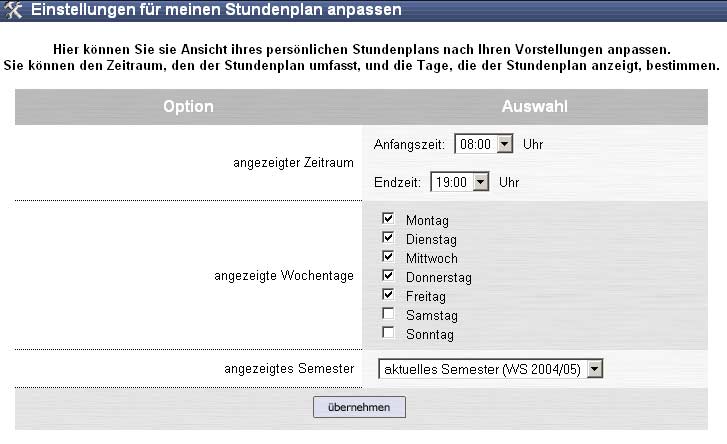Click the Endzeit field label
727x444 pixels.
397,182
